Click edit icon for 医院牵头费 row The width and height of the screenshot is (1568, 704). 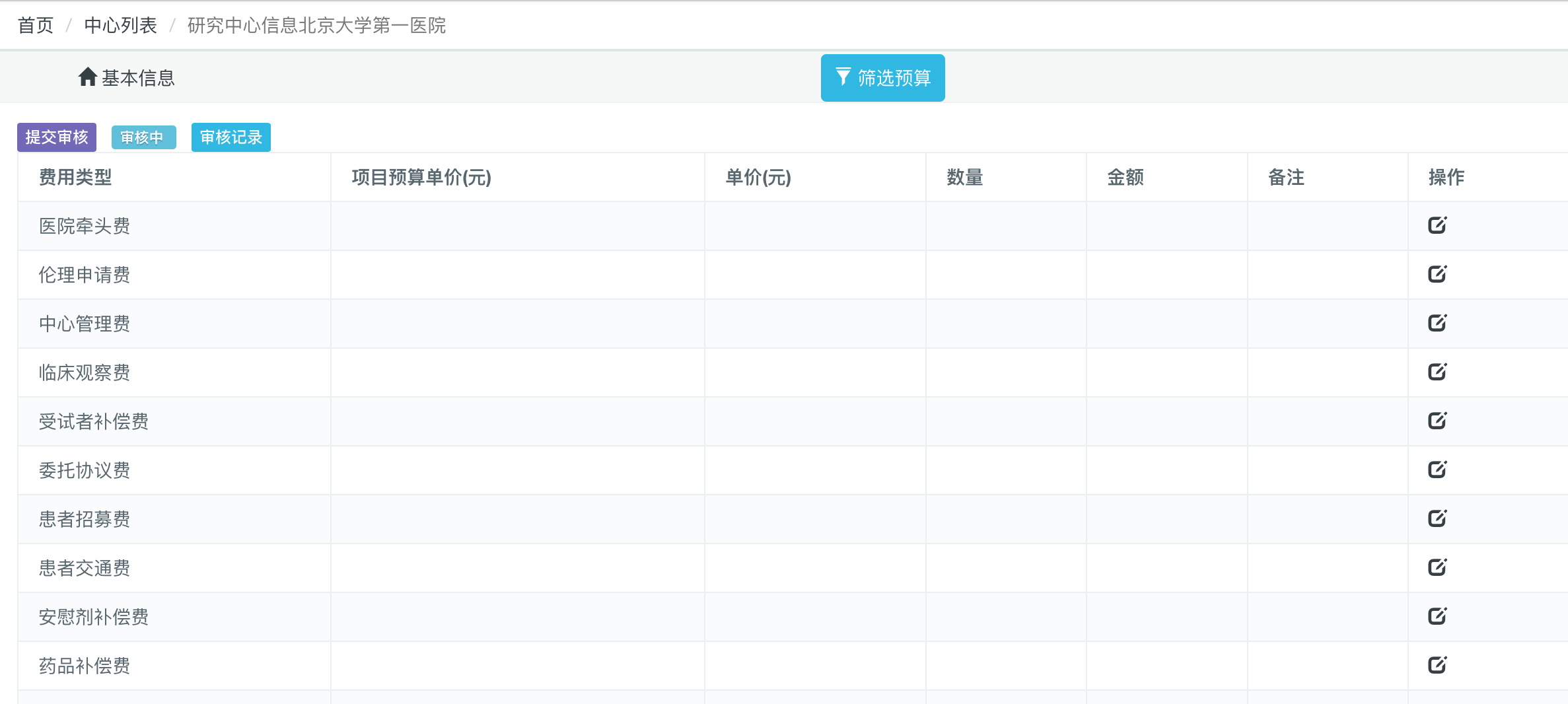1437,225
